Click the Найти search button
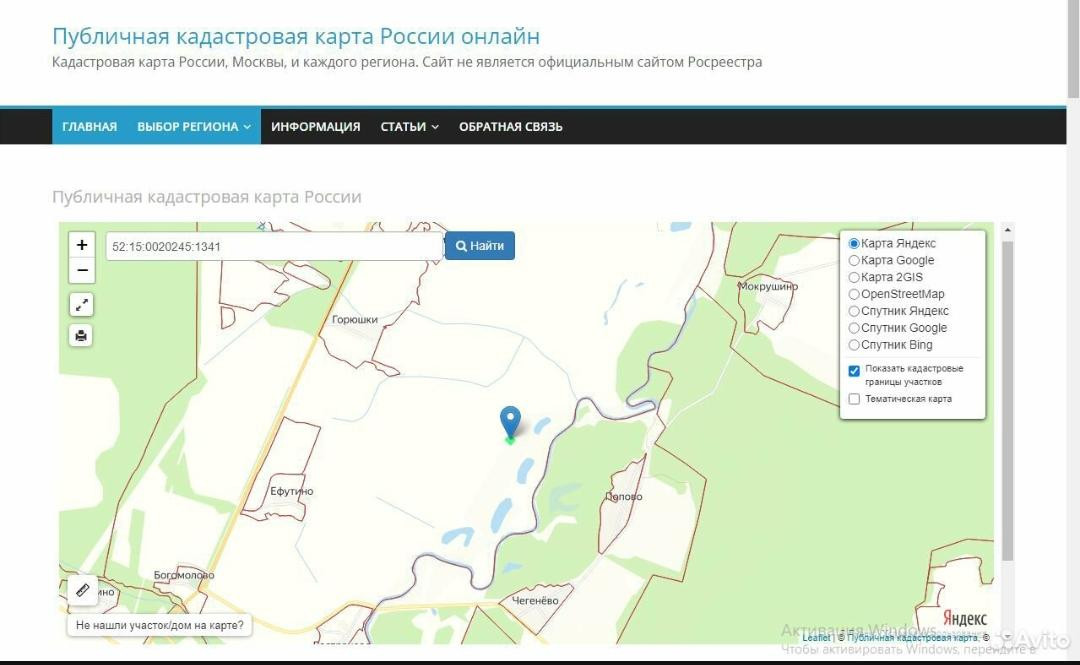The width and height of the screenshot is (1080, 665). tap(480, 246)
